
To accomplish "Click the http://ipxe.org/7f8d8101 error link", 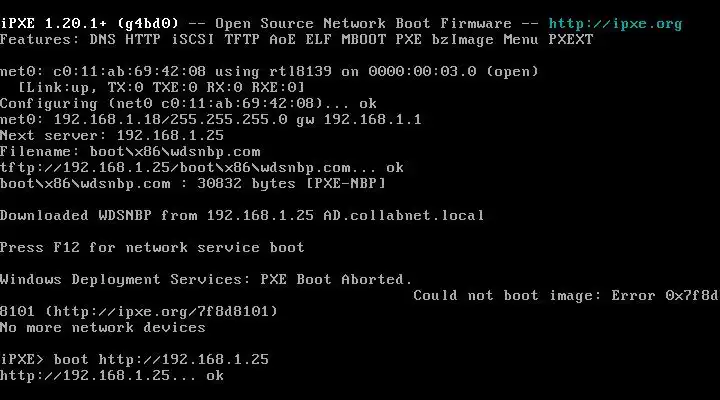I will [161, 312].
